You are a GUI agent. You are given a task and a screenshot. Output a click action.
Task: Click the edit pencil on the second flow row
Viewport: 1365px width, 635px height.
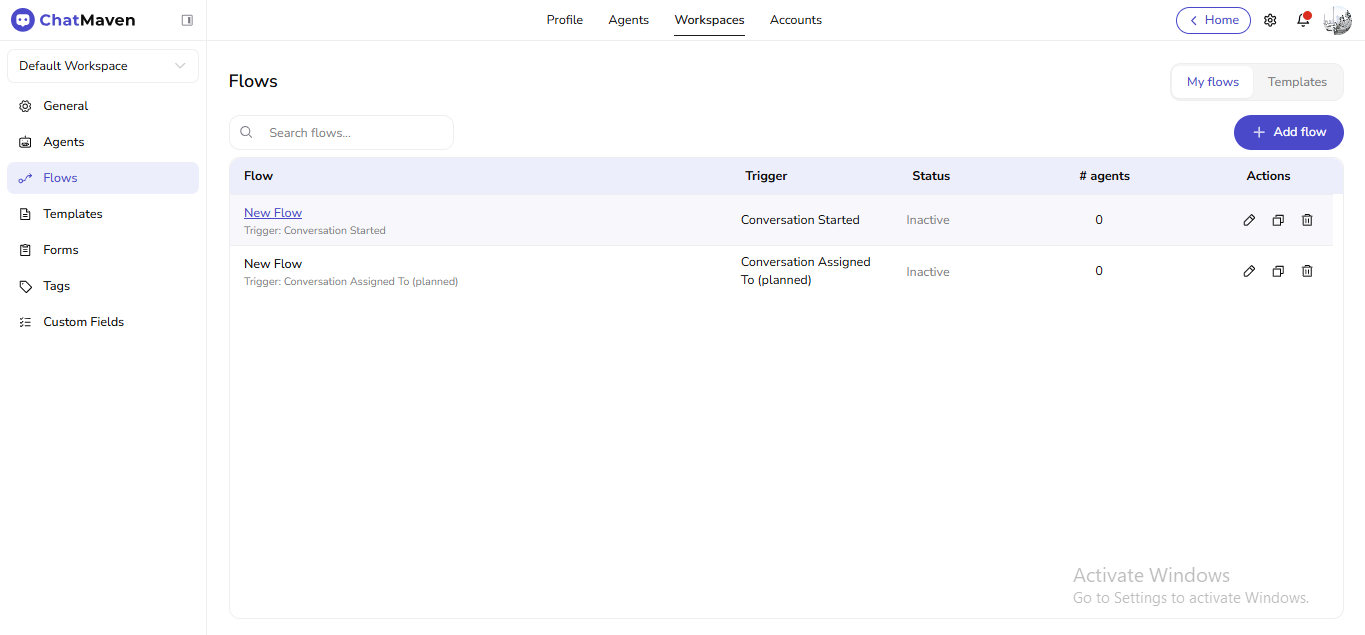point(1249,271)
